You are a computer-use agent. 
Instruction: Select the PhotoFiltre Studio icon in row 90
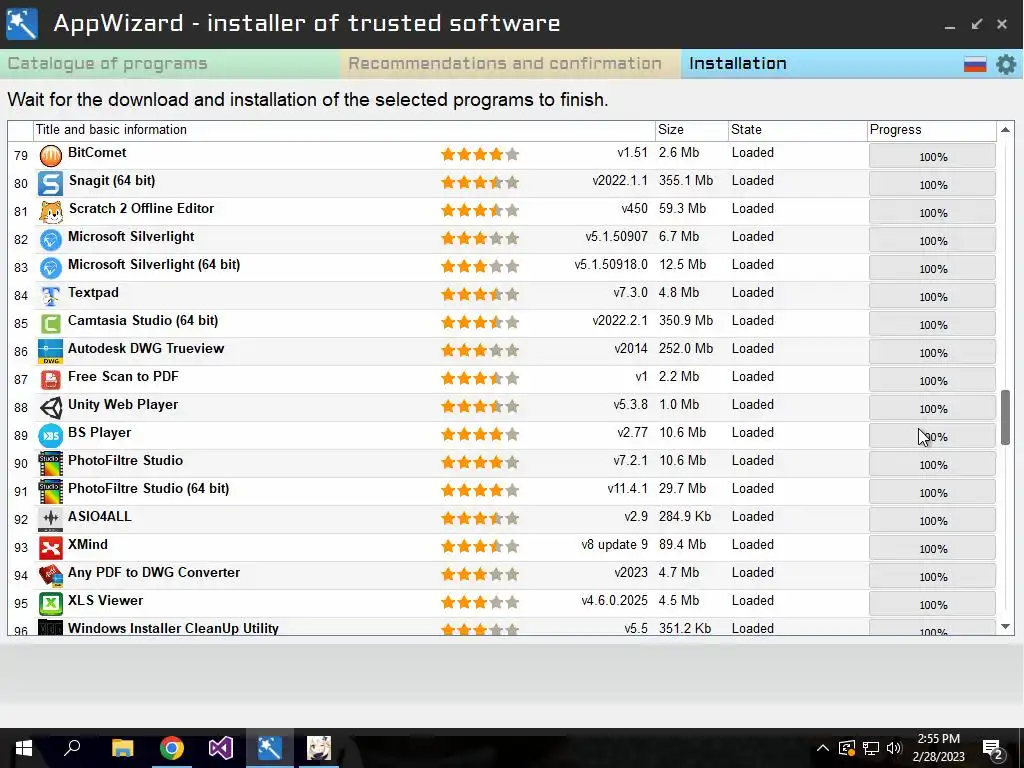pos(50,464)
